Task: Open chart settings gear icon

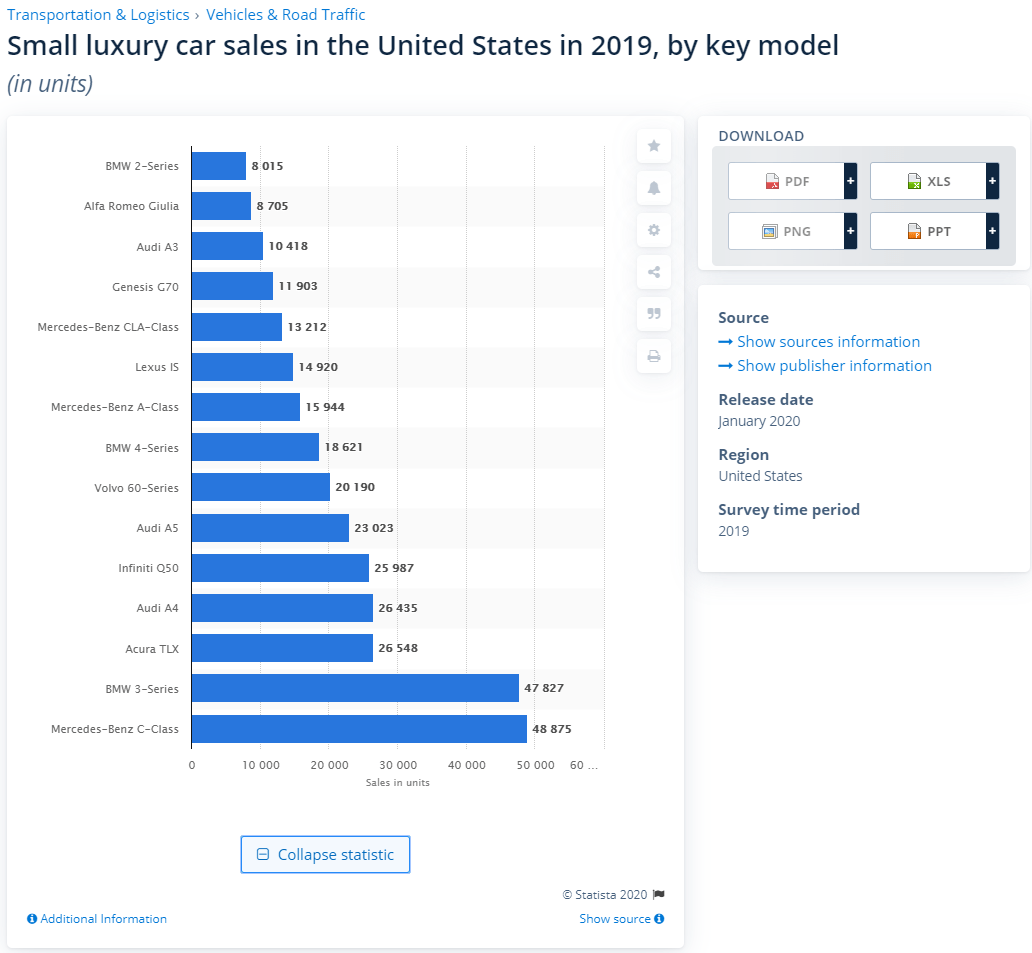Action: [654, 230]
